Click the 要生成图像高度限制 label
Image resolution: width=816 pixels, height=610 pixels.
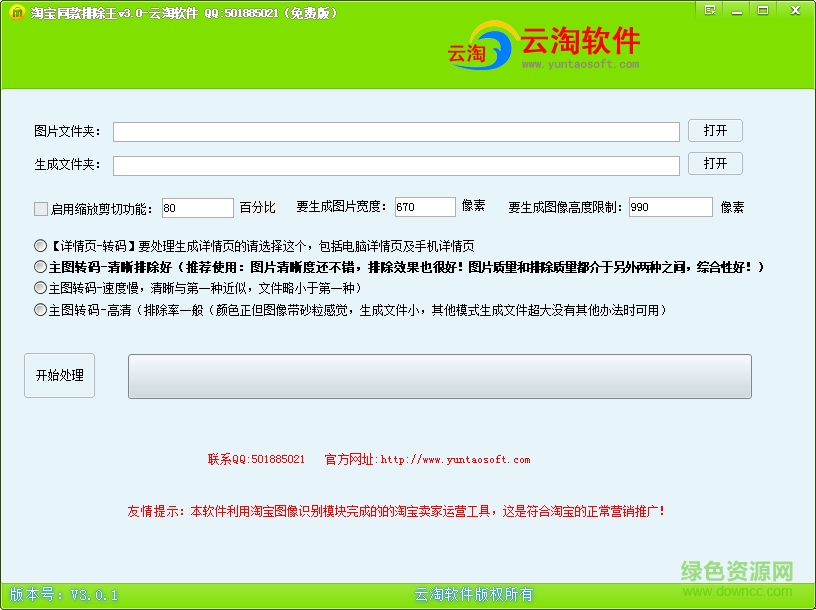pos(565,207)
